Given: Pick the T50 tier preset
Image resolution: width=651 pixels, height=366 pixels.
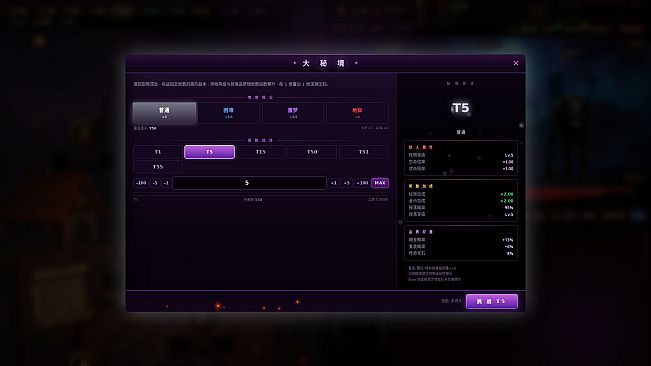Looking at the screenshot, I should click(312, 152).
